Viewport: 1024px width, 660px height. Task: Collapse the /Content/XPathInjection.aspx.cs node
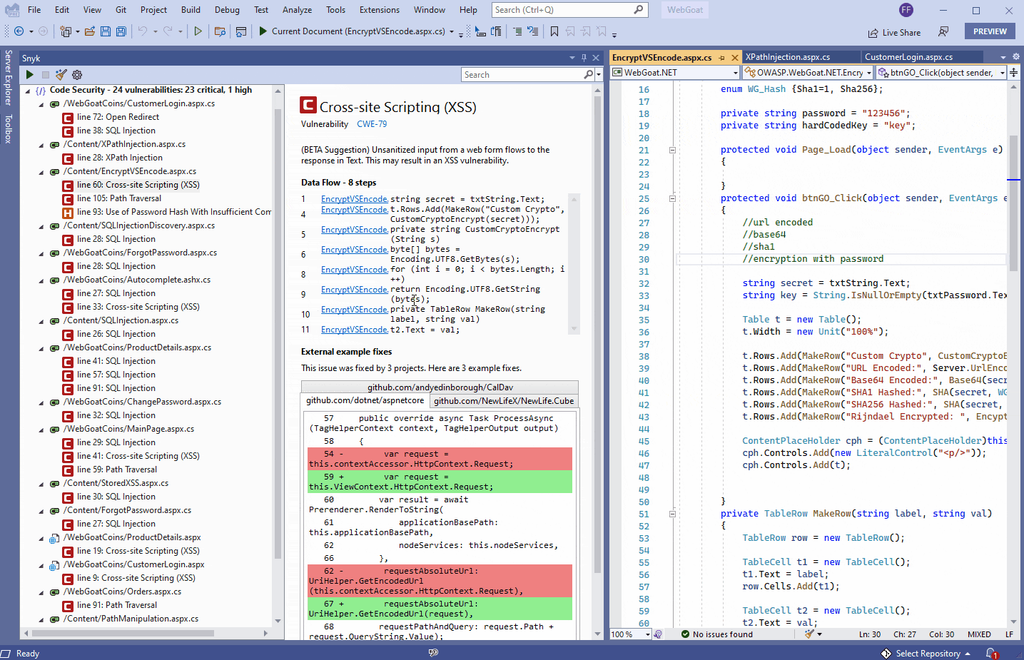[41, 145]
